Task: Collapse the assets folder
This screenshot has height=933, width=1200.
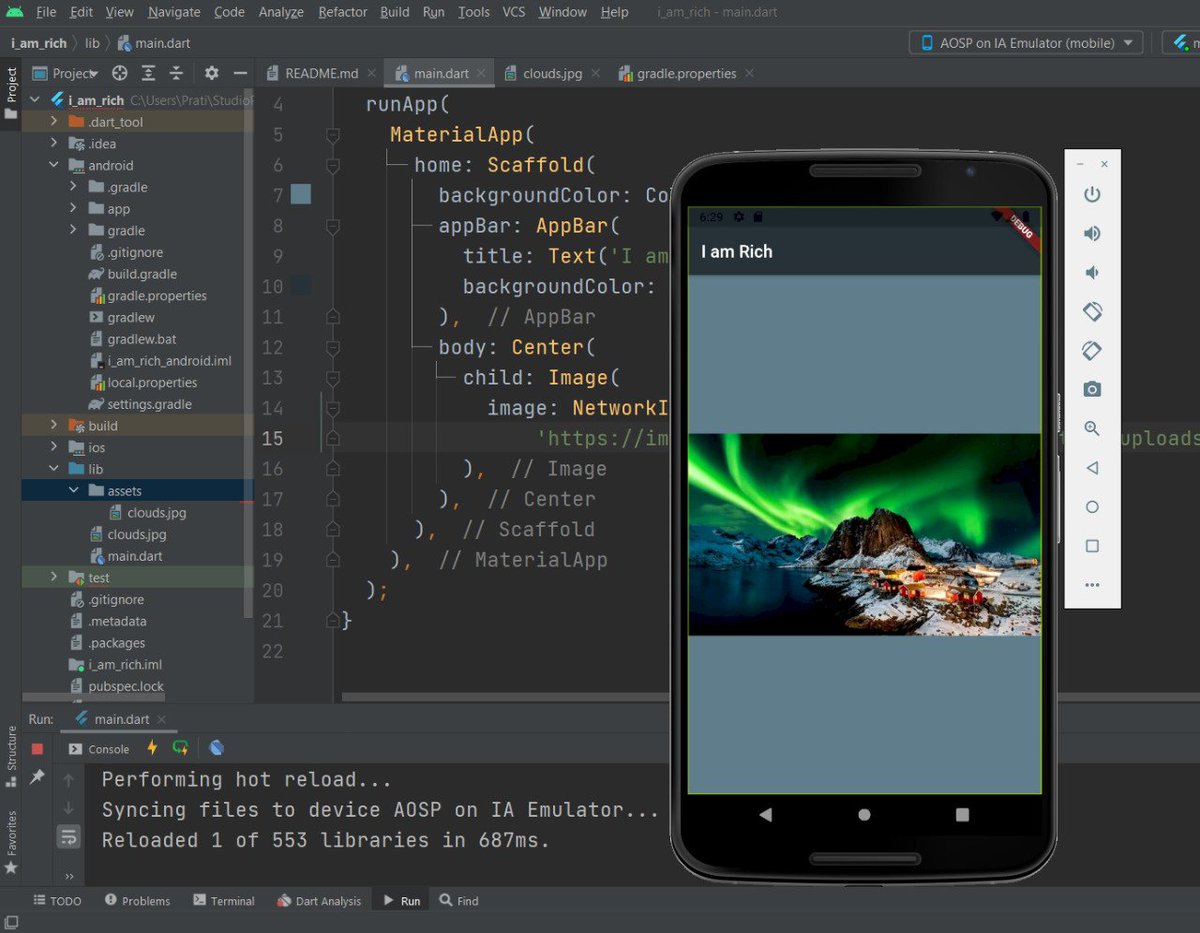Action: (74, 491)
